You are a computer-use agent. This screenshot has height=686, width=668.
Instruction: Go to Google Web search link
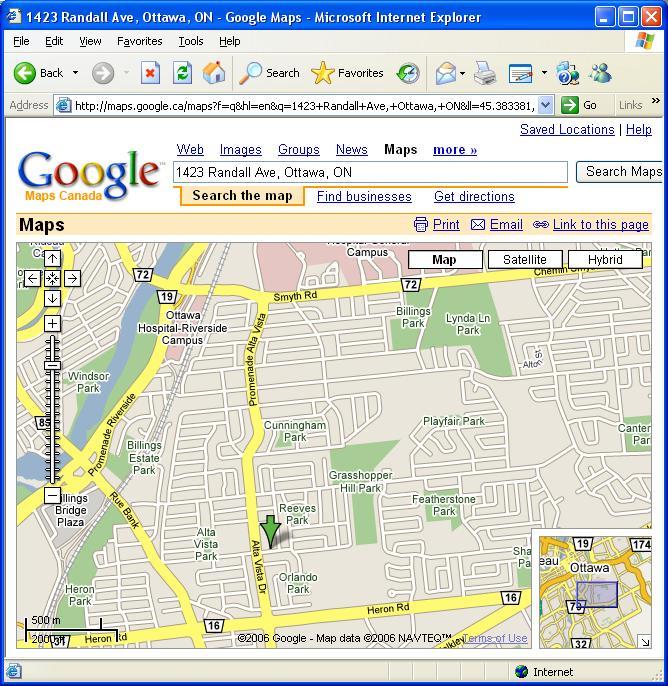point(190,150)
